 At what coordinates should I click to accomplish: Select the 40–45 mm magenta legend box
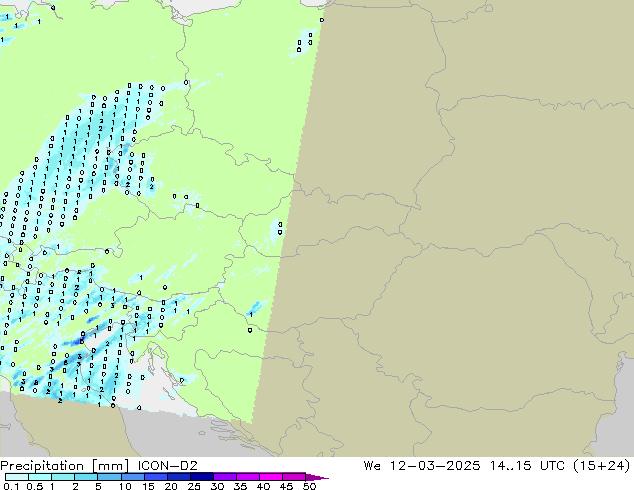(x=271, y=477)
